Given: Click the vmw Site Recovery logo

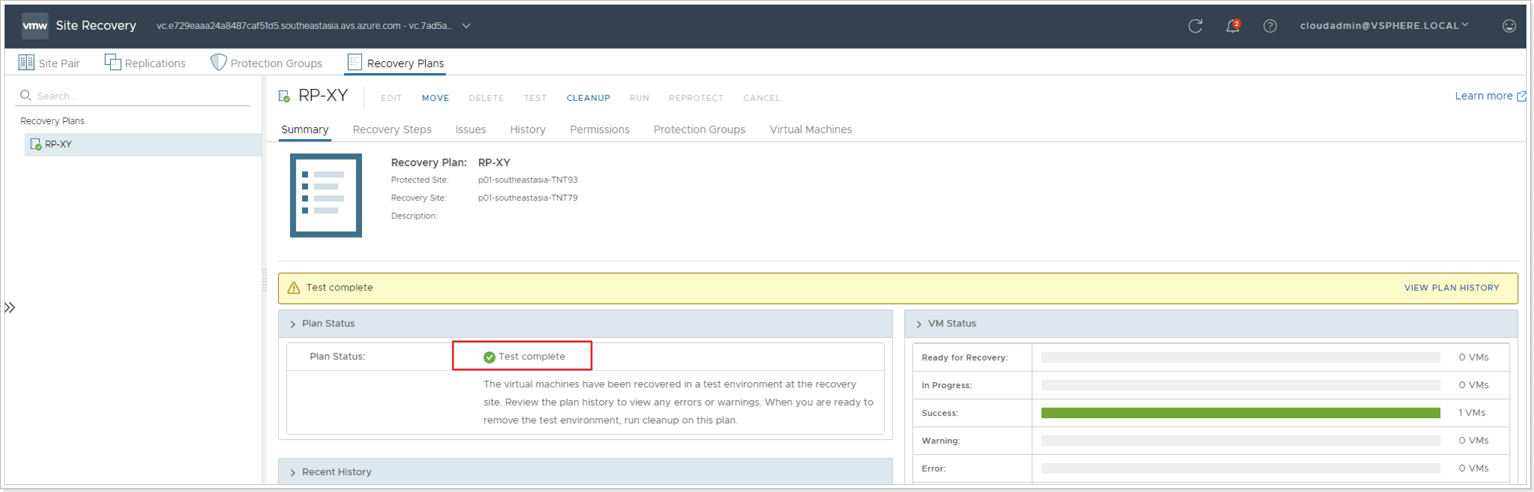Looking at the screenshot, I should tap(35, 26).
